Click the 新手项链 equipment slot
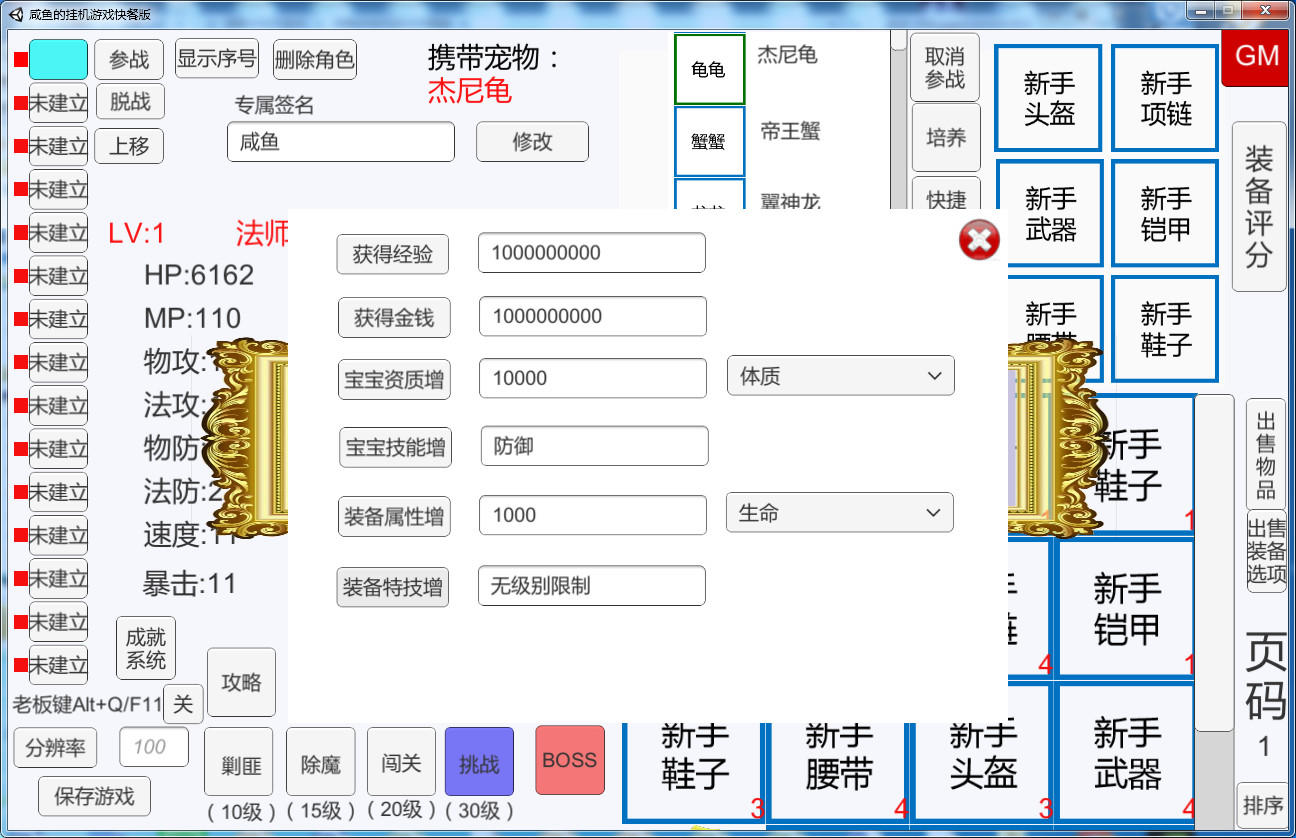Image resolution: width=1296 pixels, height=838 pixels. (x=1164, y=96)
